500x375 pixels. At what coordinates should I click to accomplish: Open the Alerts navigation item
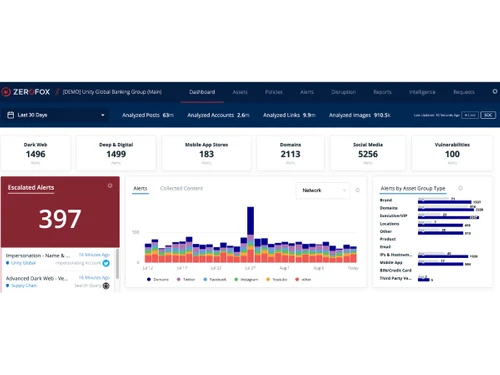307,92
